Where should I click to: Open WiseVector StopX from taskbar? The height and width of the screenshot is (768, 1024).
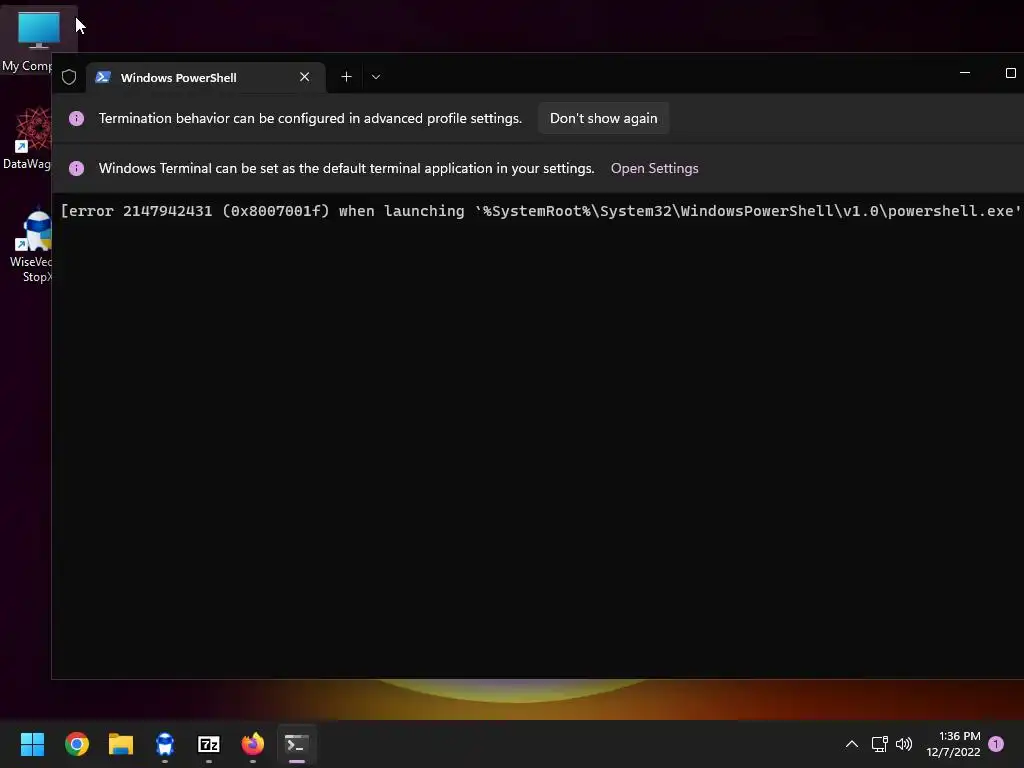[x=165, y=744]
